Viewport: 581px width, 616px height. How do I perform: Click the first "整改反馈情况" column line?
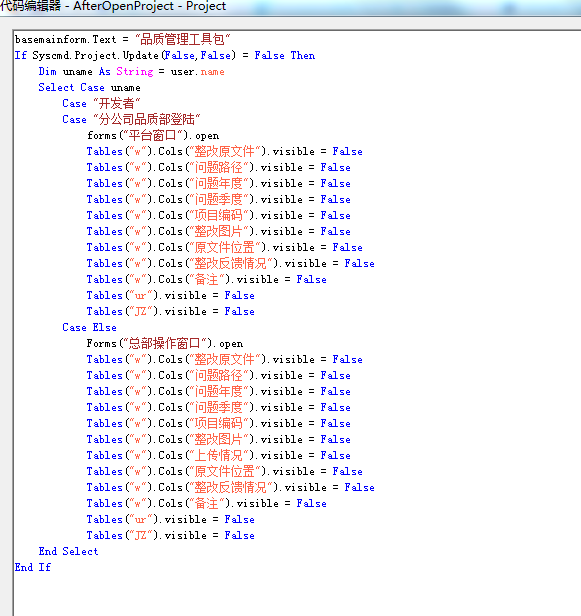(231, 263)
